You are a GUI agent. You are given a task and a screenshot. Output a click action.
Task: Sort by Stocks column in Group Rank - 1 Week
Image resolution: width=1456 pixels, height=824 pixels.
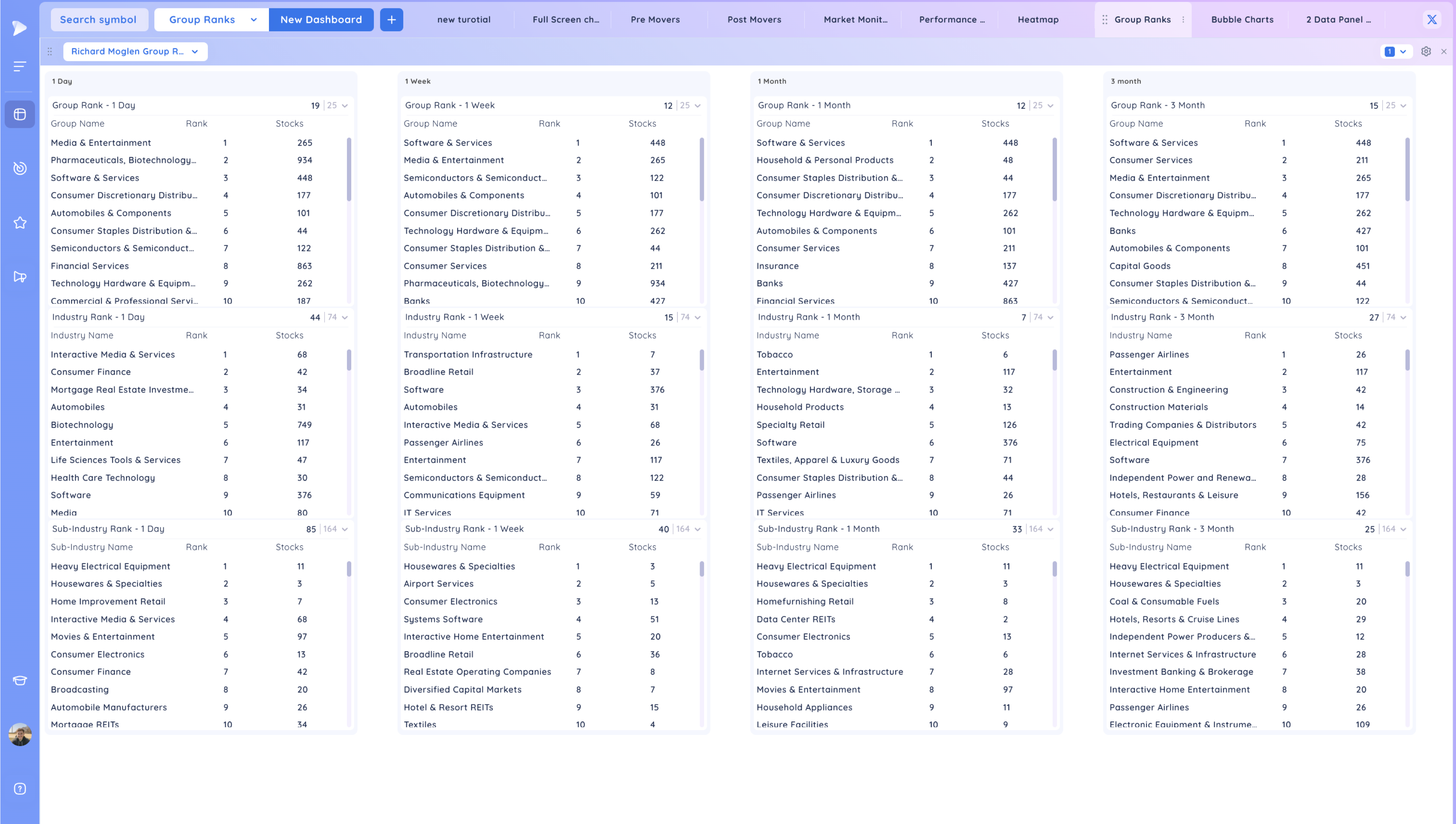[x=642, y=124]
